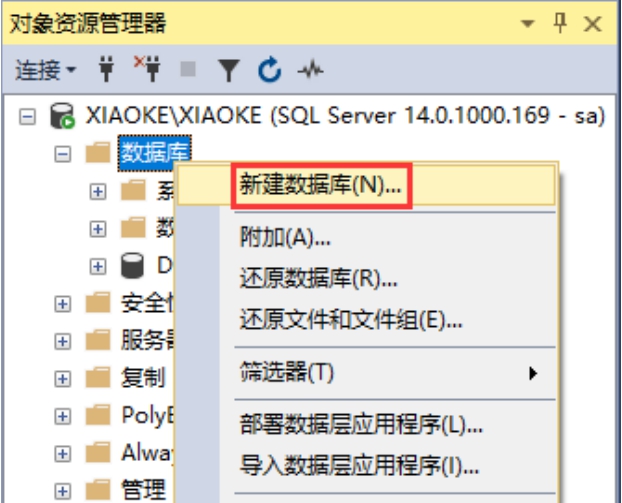Select 部署数据层应用程序(L)... entry
The width and height of the screenshot is (622, 503).
click(361, 425)
